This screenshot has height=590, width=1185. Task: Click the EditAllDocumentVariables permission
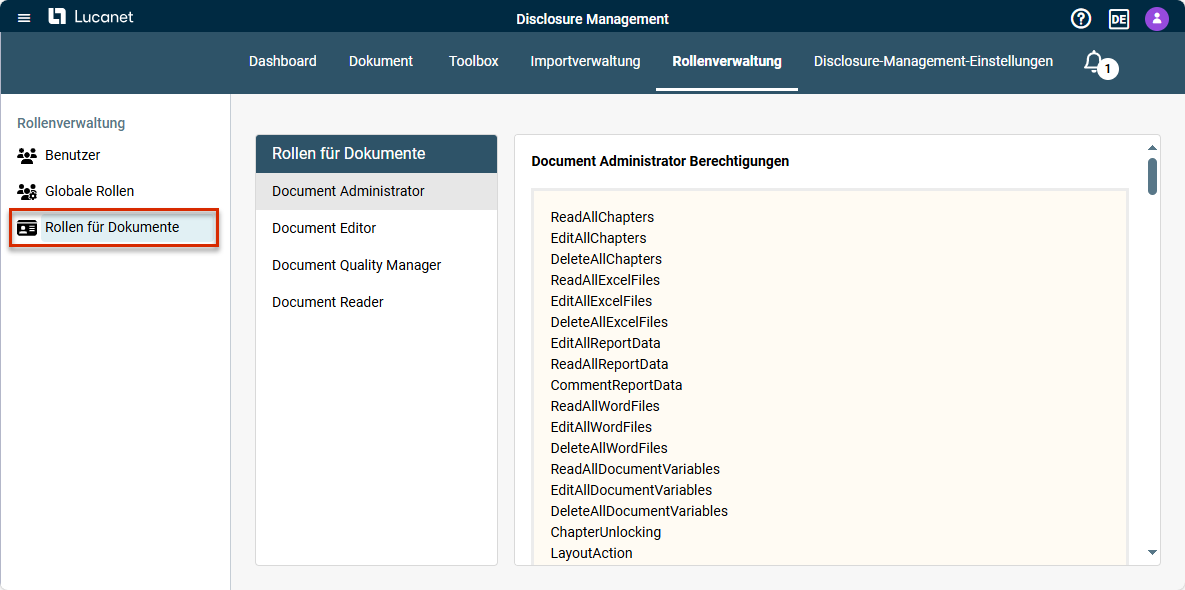pos(631,490)
